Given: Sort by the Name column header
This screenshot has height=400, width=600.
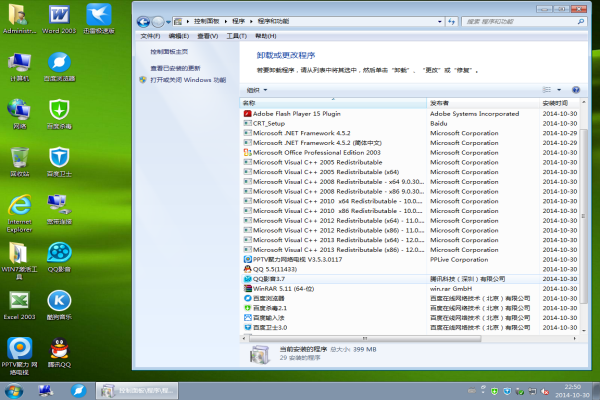Looking at the screenshot, I should pyautogui.click(x=333, y=103).
